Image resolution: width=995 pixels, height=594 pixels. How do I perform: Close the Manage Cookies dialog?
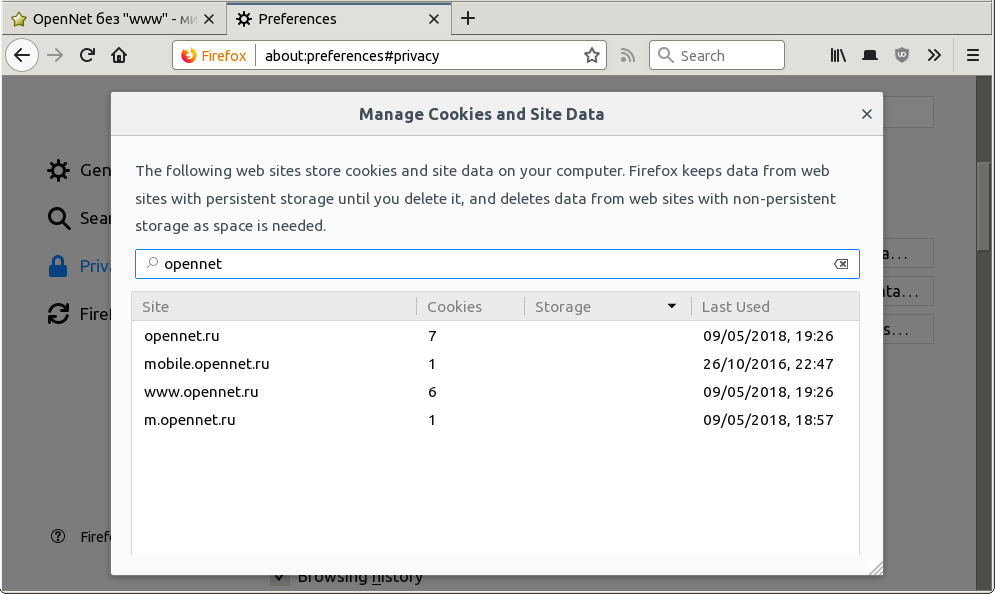[867, 115]
